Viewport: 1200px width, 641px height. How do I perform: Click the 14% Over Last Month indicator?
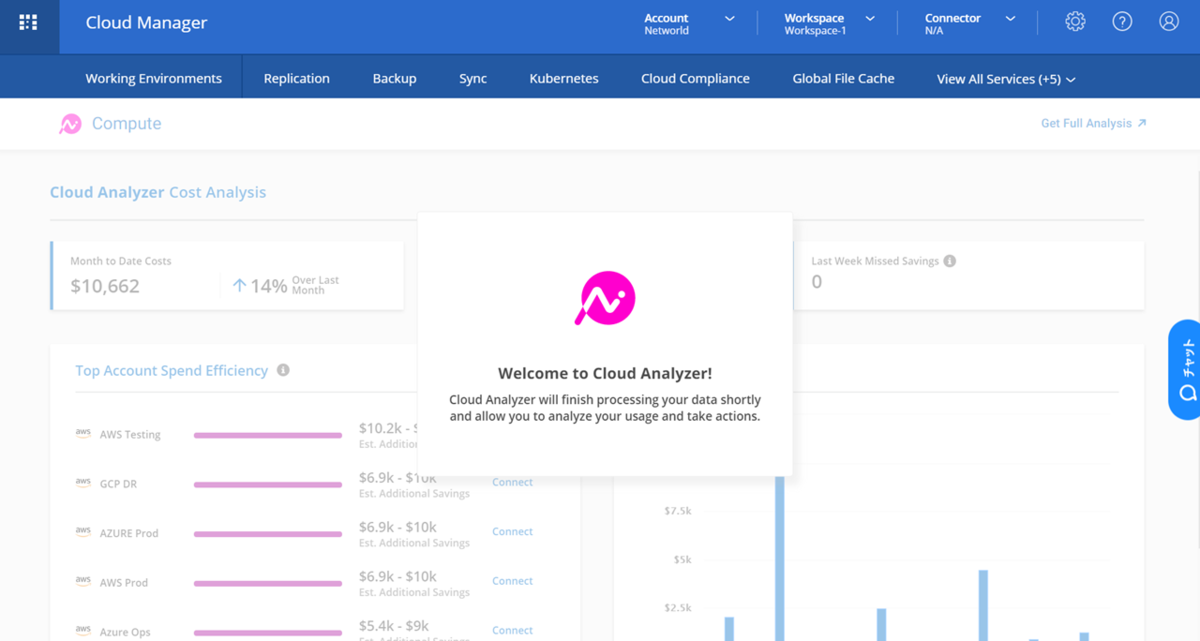286,285
